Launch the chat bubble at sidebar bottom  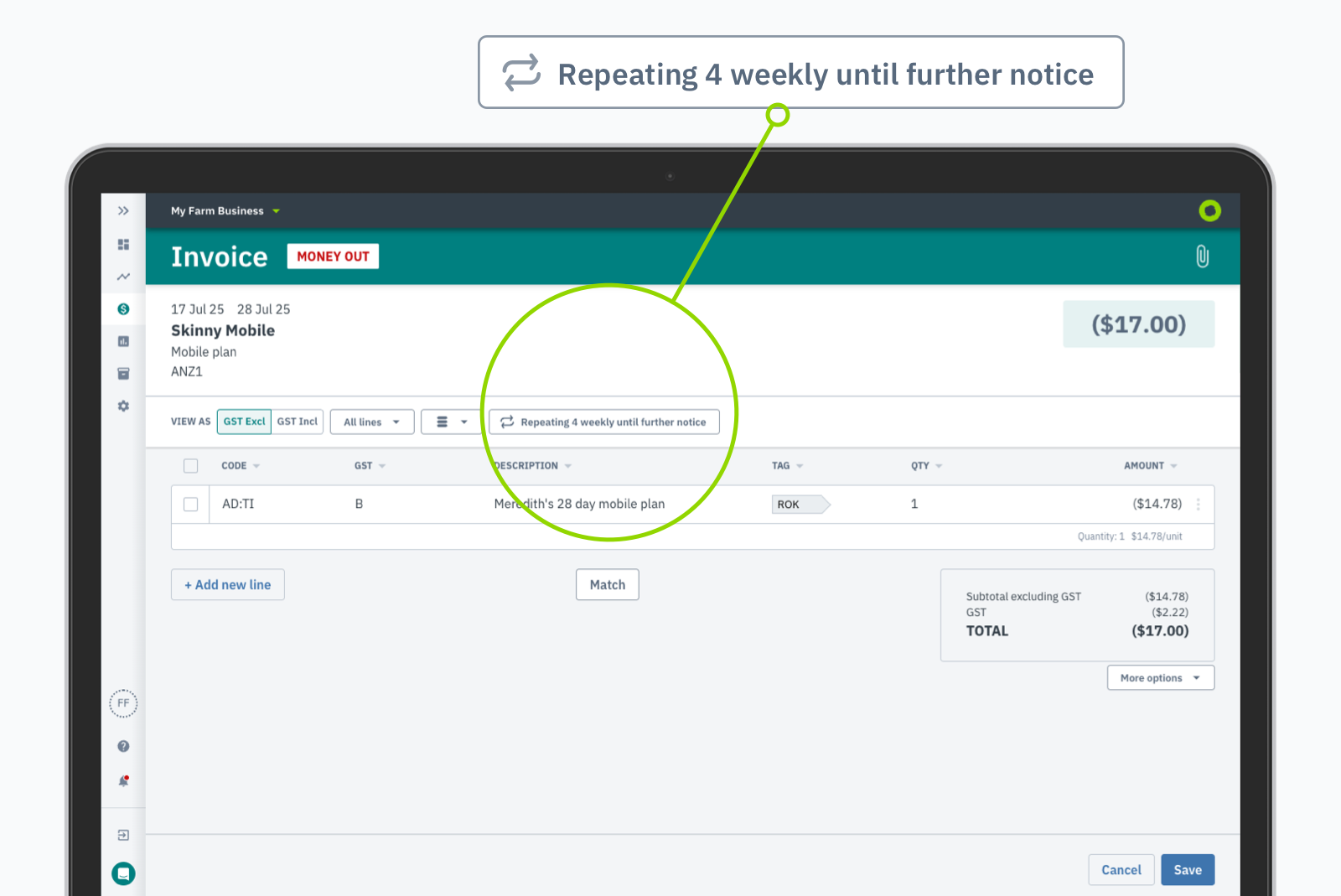coord(123,873)
